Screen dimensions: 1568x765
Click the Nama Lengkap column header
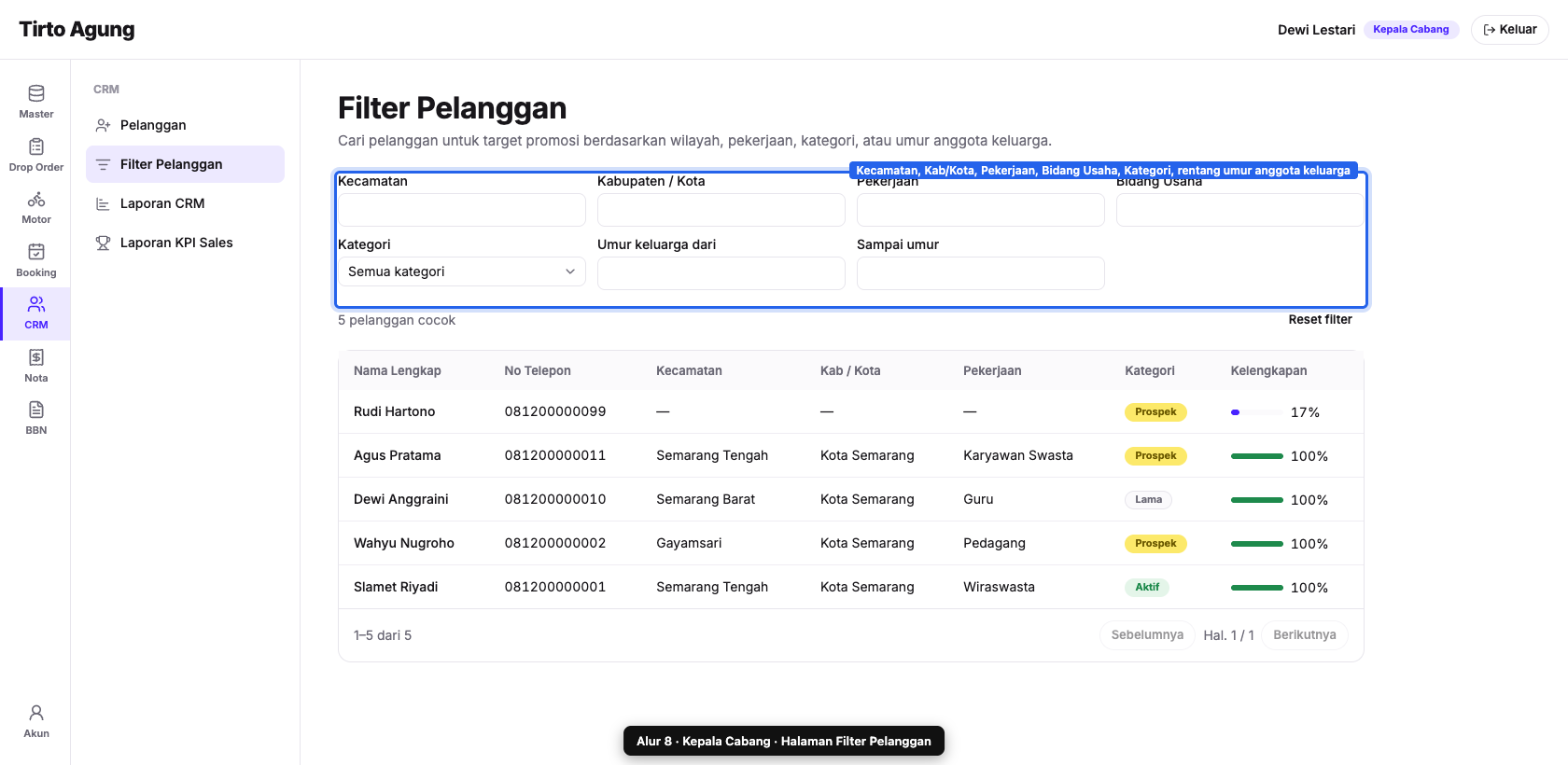(398, 370)
